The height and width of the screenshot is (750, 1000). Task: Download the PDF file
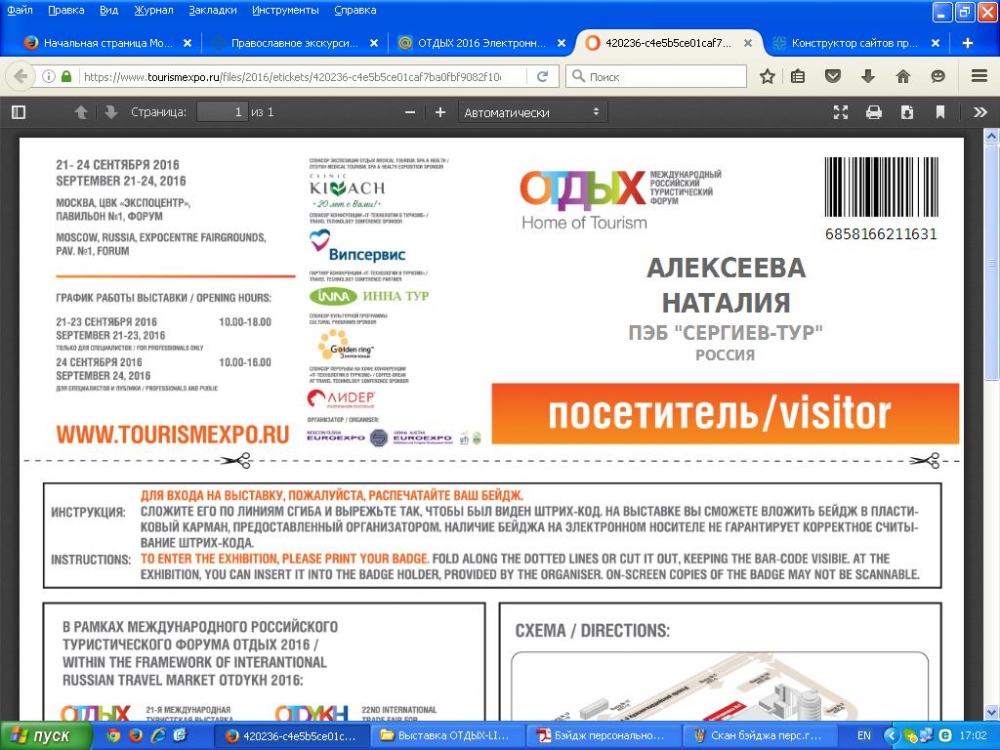coord(907,112)
